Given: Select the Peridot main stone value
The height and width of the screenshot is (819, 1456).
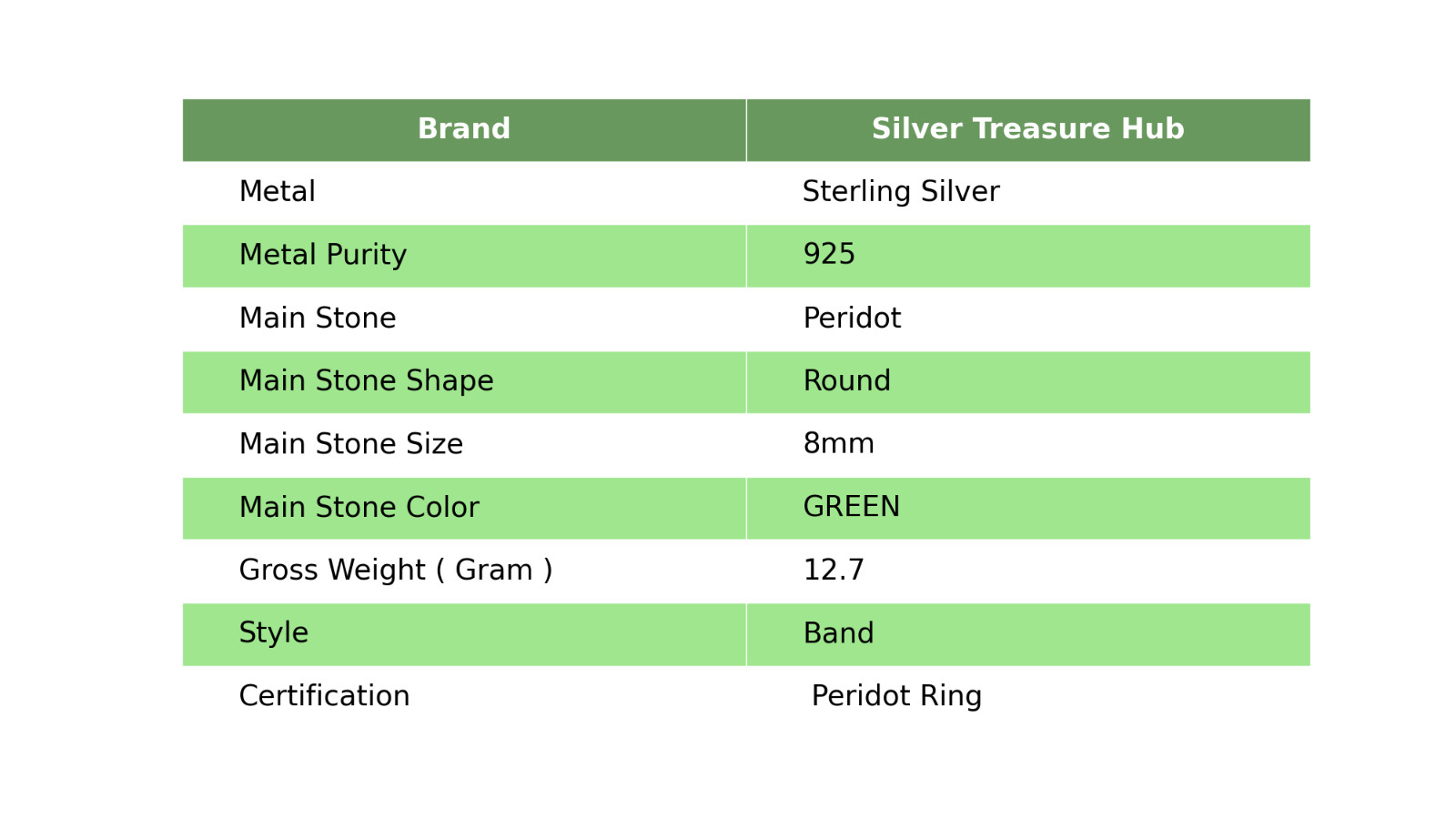Looking at the screenshot, I should click(x=852, y=318).
